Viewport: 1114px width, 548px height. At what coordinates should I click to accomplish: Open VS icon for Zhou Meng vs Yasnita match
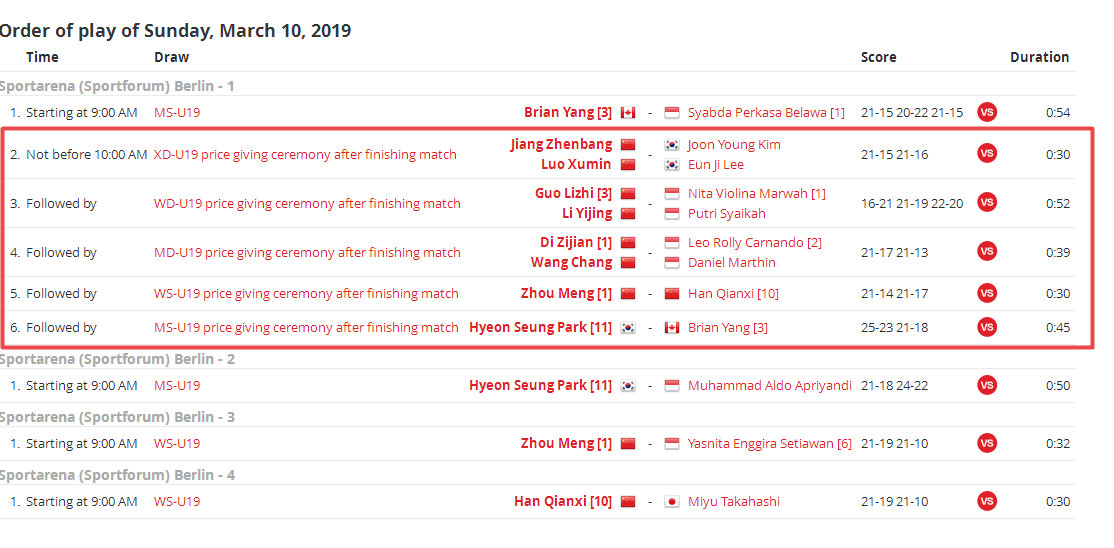(986, 443)
